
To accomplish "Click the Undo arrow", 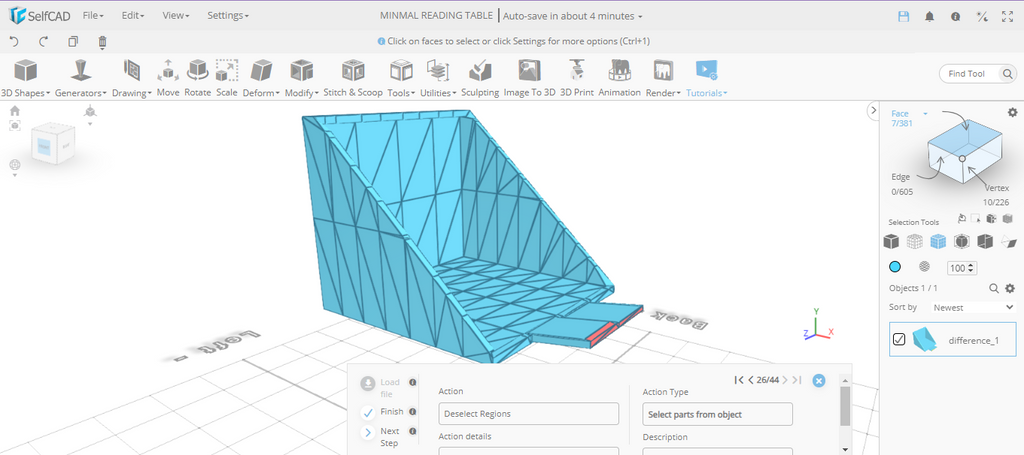I will point(14,42).
